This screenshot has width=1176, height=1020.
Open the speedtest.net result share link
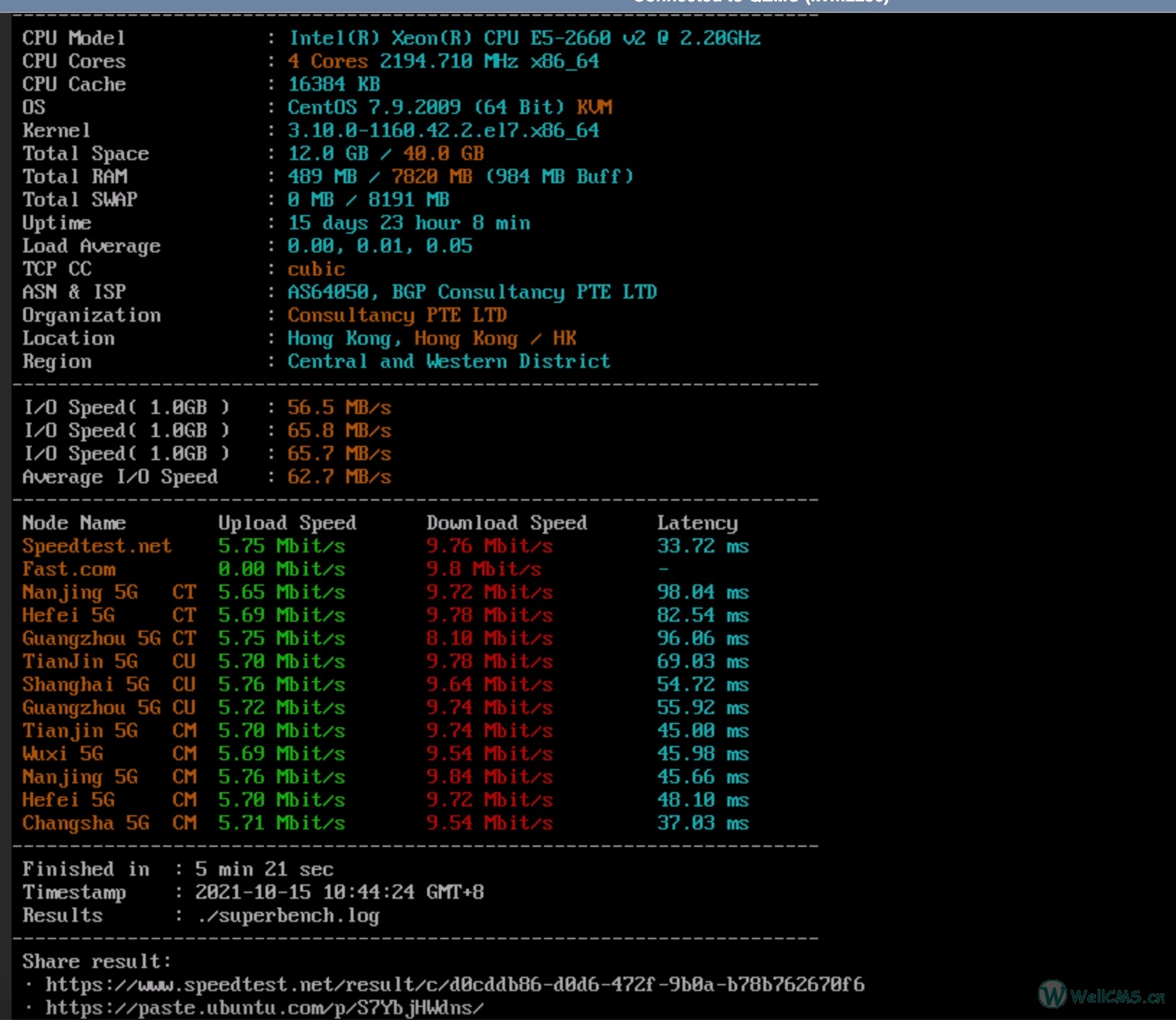coord(455,985)
